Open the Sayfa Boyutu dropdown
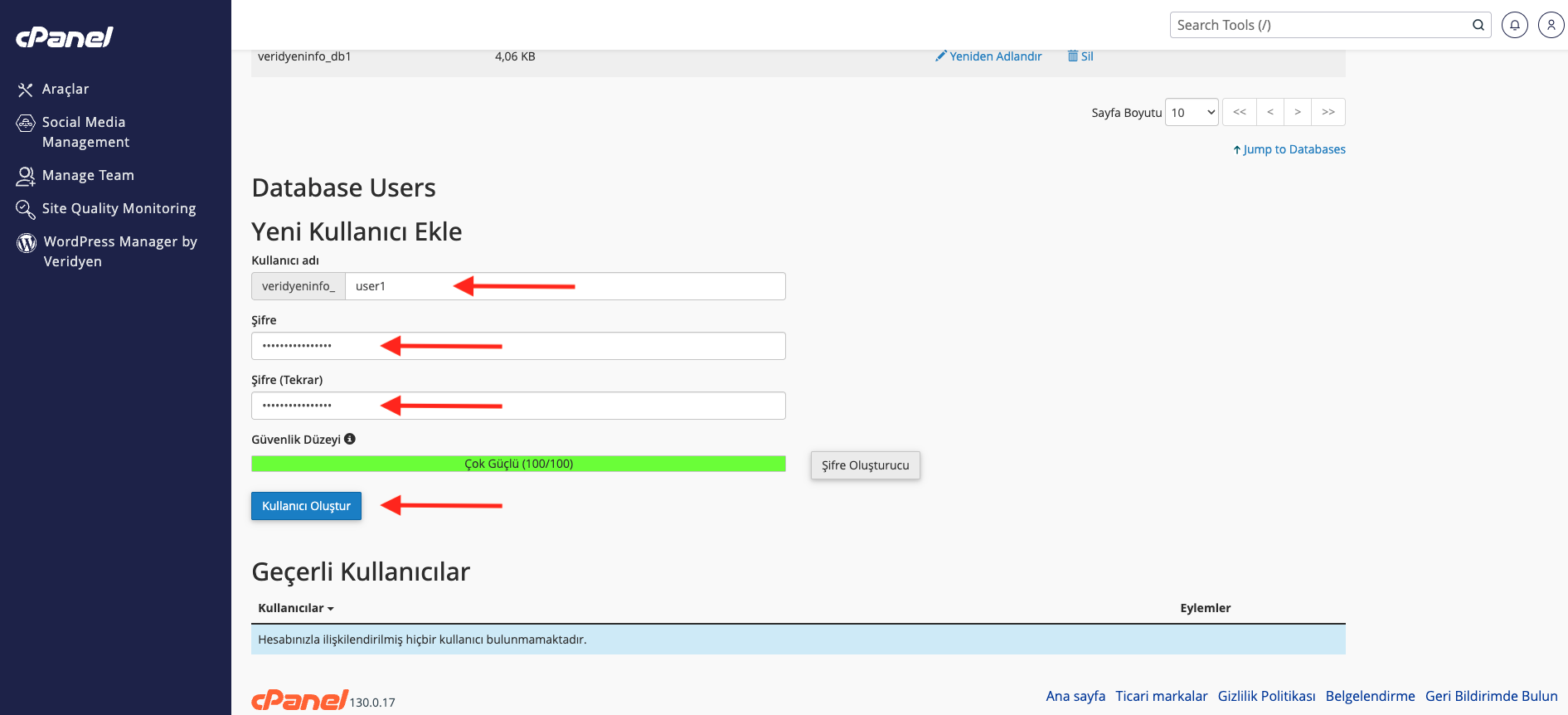 point(1192,112)
